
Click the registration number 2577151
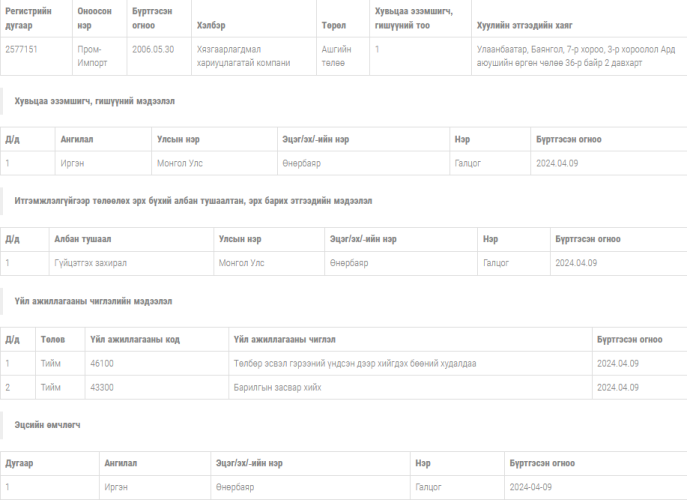point(22,48)
